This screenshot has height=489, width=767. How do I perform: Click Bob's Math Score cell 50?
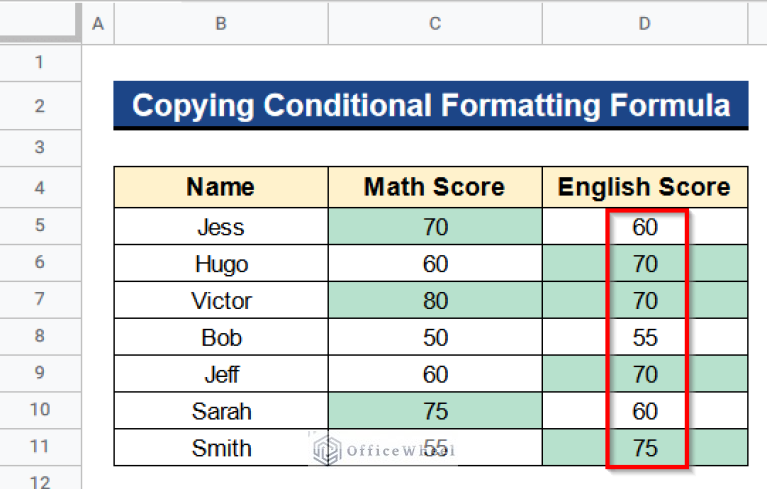pos(435,338)
